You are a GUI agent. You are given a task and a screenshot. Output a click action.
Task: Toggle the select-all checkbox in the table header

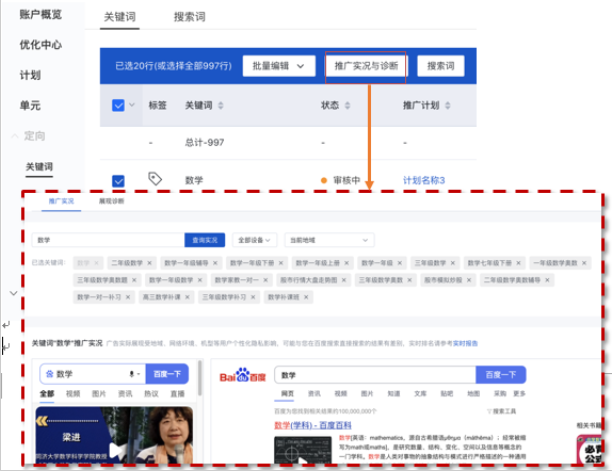118,105
